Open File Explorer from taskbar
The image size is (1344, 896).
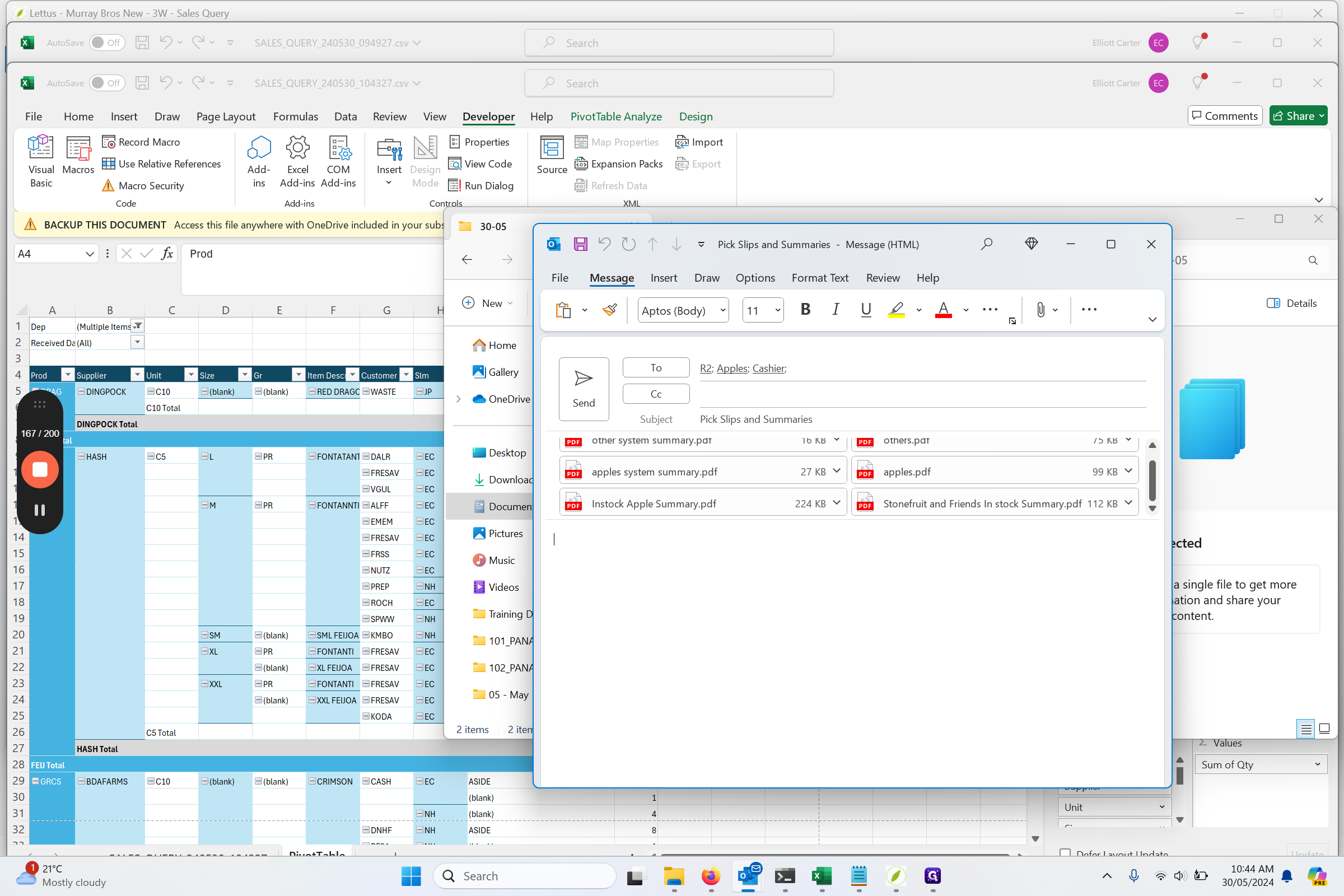[674, 875]
